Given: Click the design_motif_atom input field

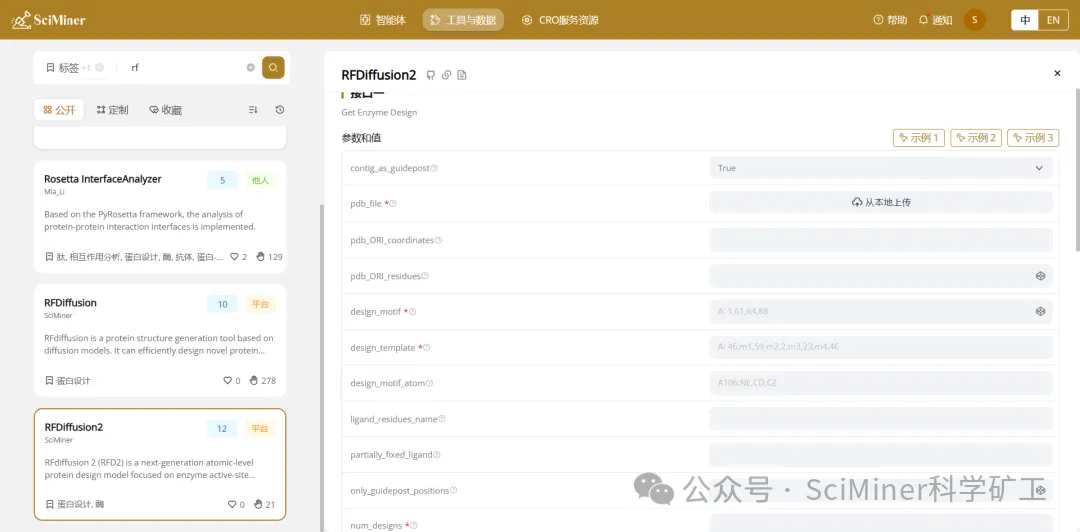Looking at the screenshot, I should pos(881,382).
